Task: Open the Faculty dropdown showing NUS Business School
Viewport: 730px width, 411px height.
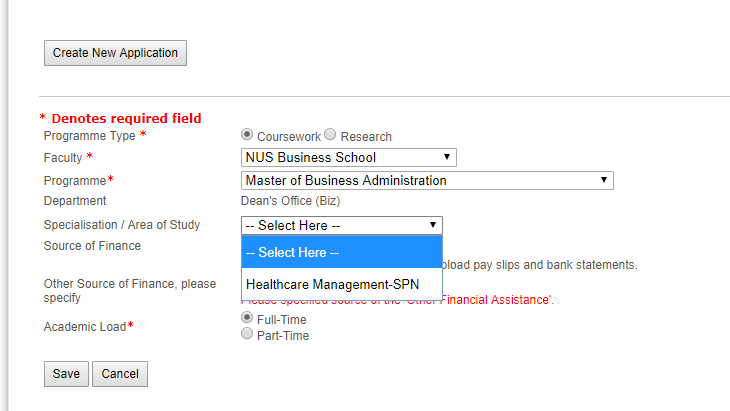Action: tap(349, 157)
